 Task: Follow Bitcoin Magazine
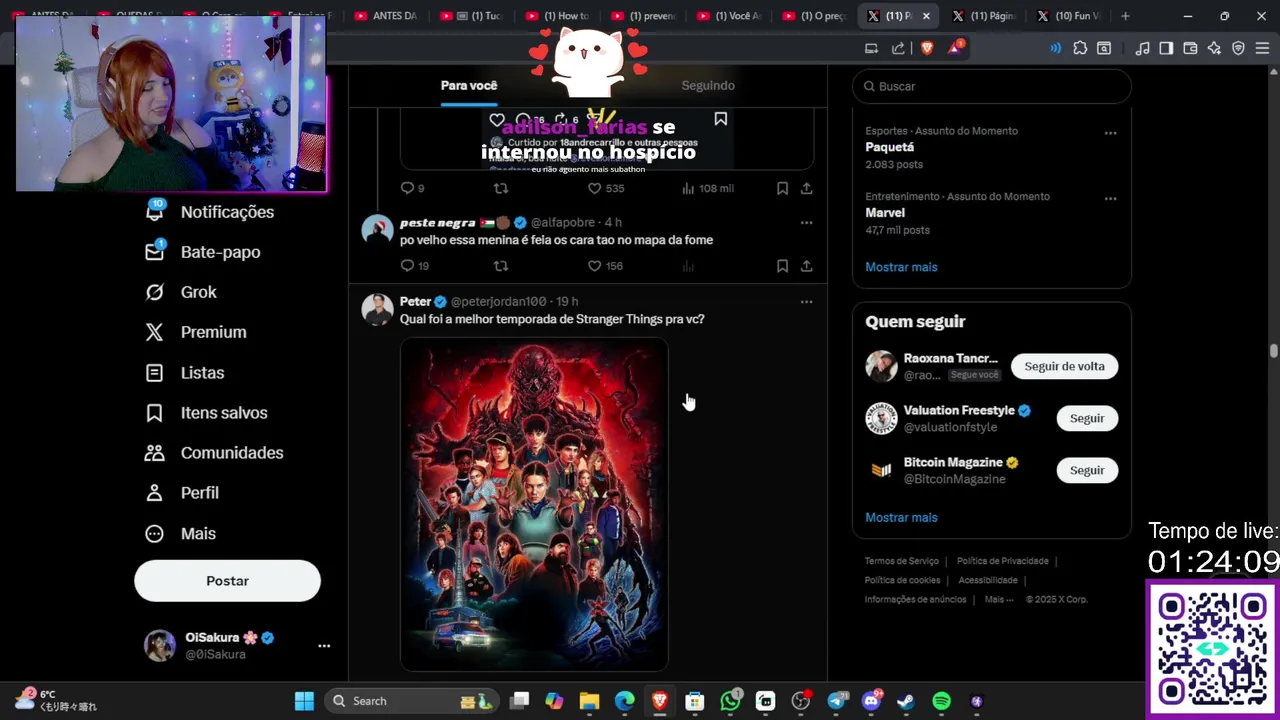pos(1087,470)
